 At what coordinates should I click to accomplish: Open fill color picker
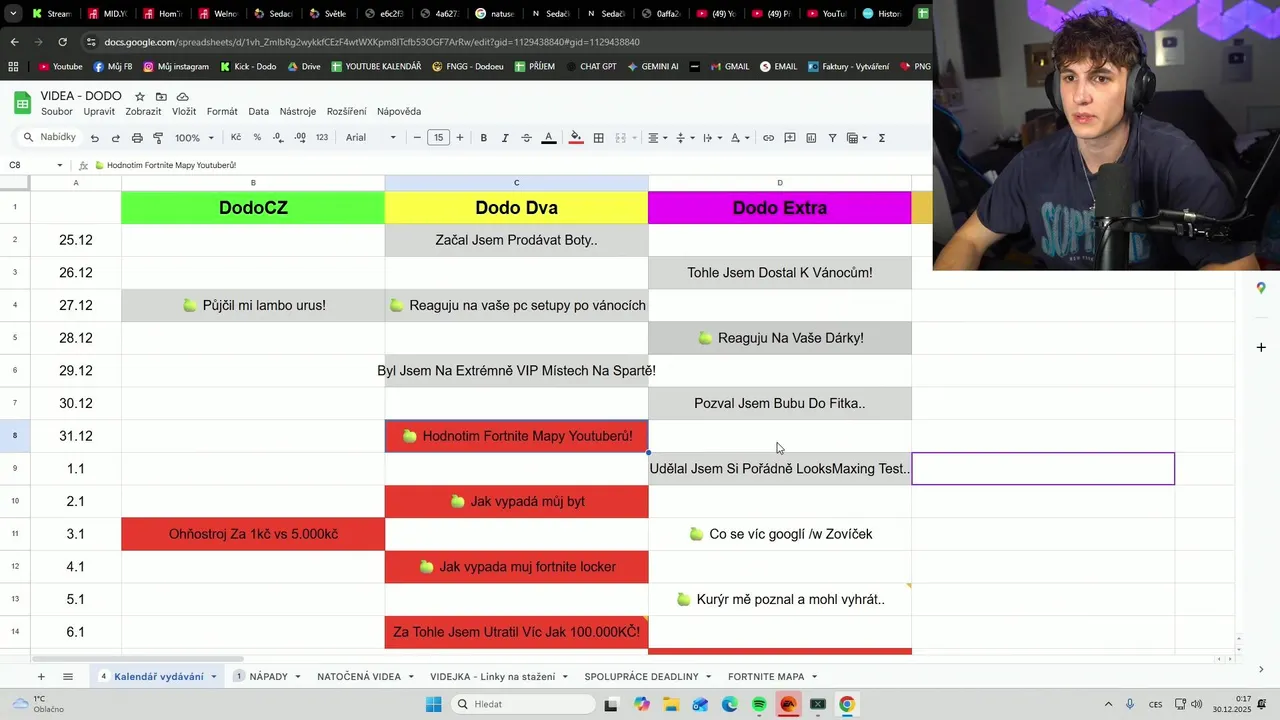(x=576, y=138)
